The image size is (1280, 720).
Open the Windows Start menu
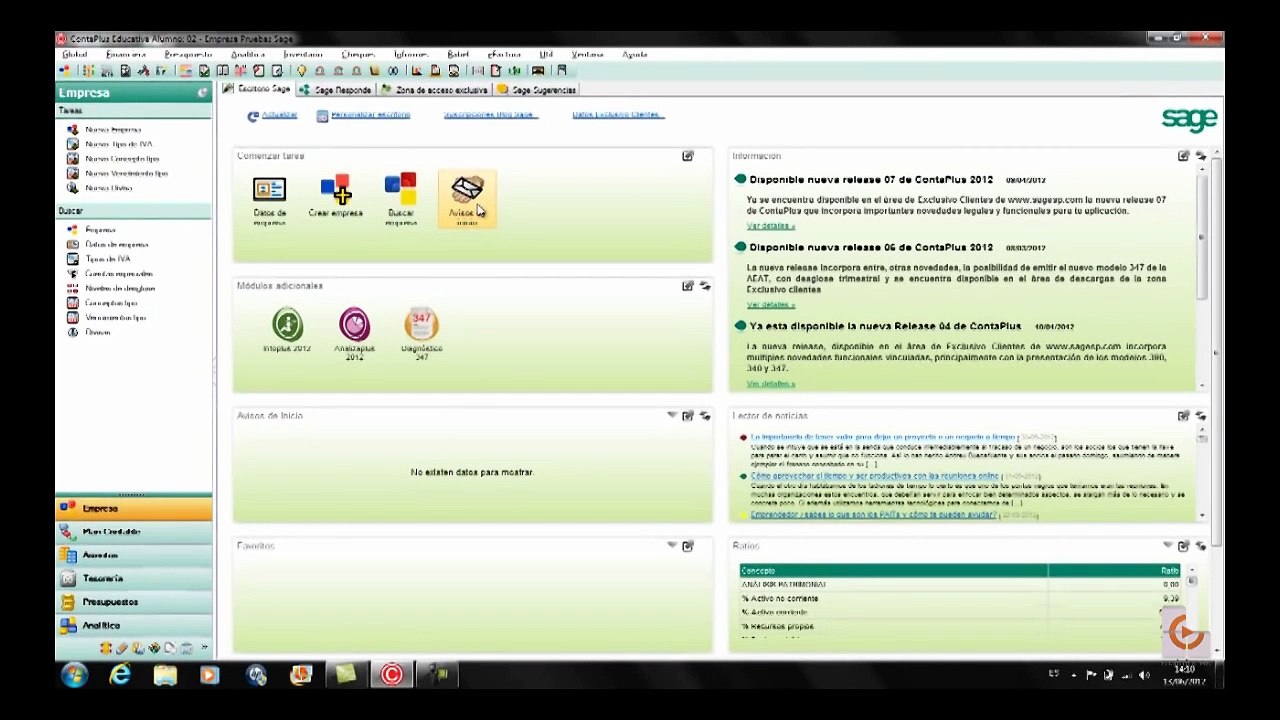(74, 675)
